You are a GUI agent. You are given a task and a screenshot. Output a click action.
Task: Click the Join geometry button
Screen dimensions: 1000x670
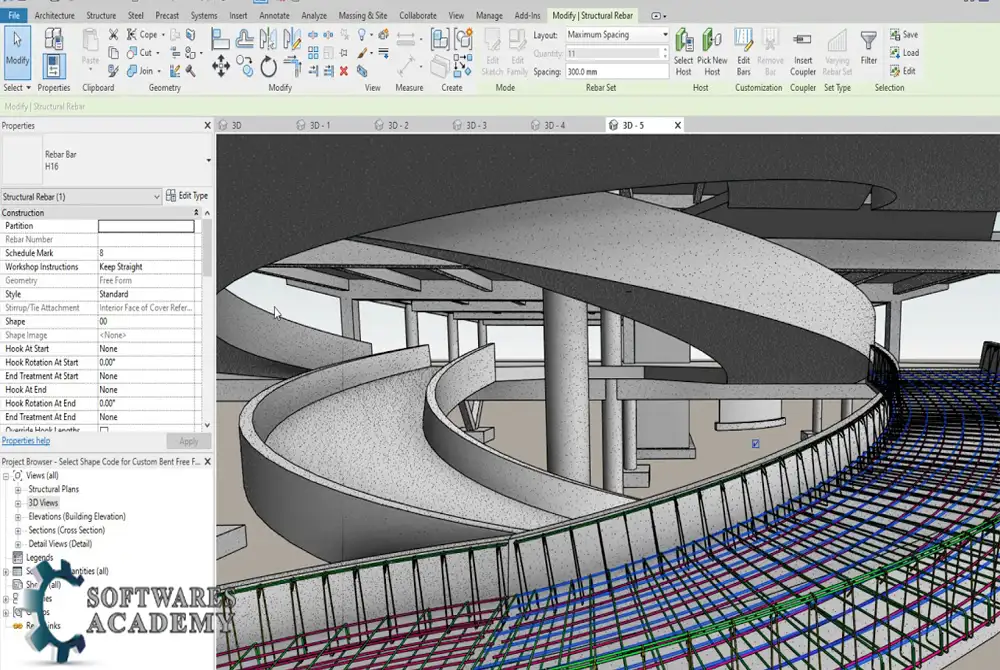[x=140, y=71]
